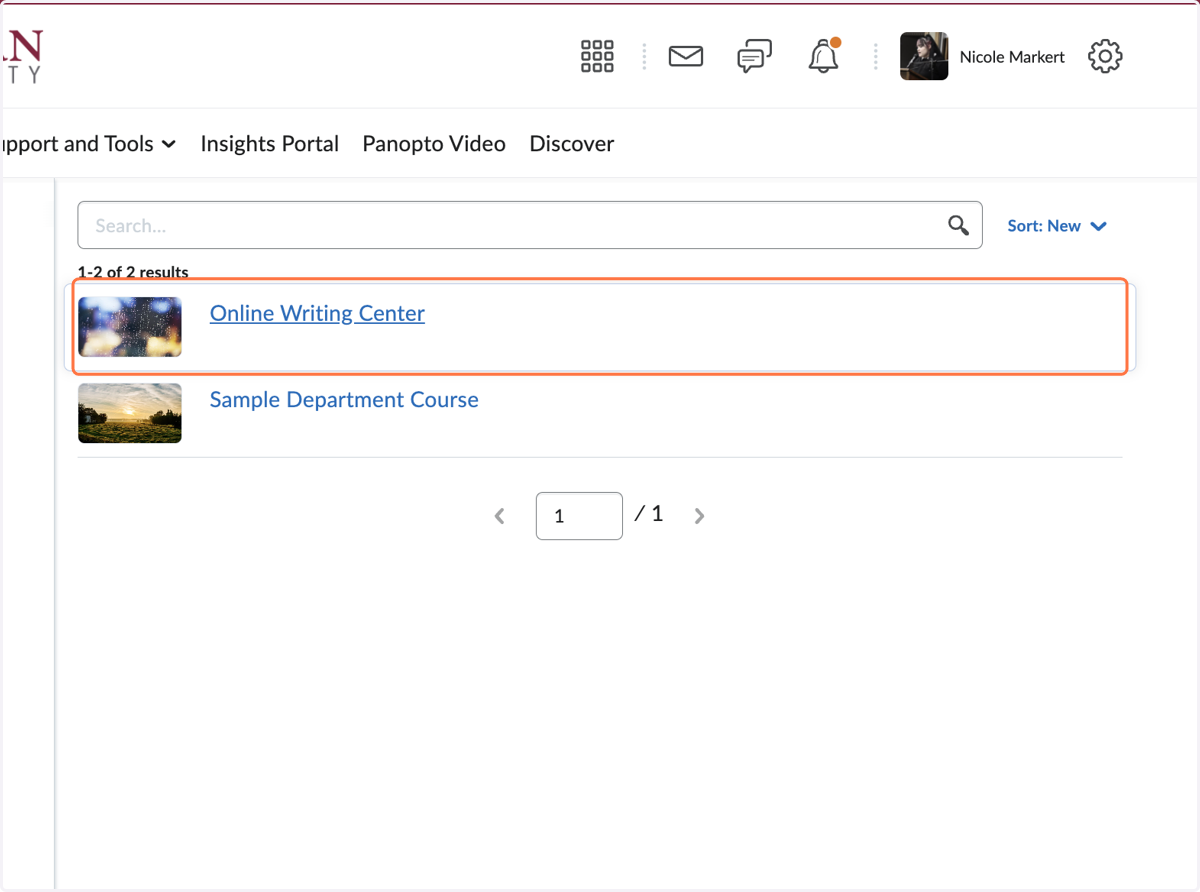Open the Panopto Video nav item
The image size is (1200, 892).
[434, 144]
